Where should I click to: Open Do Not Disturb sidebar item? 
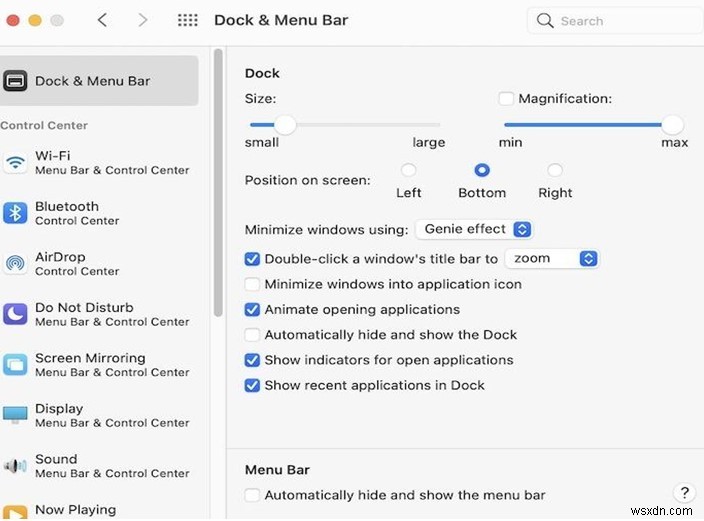coord(99,314)
